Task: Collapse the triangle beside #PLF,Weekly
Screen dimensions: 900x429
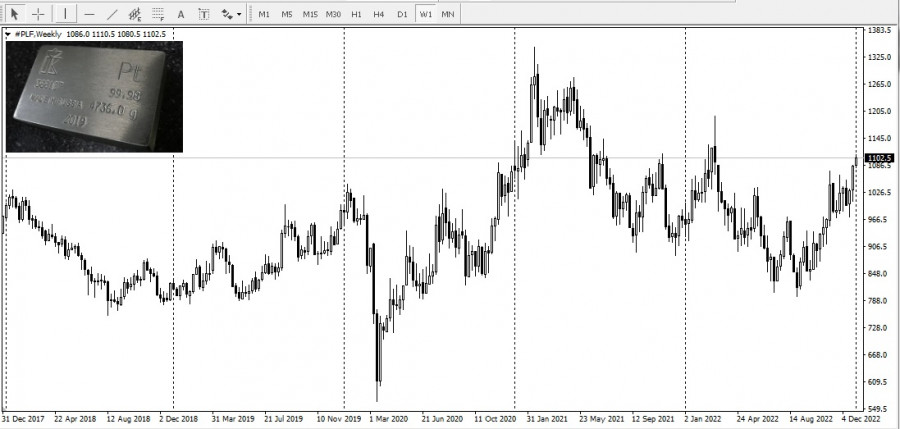Action: pyautogui.click(x=8, y=34)
